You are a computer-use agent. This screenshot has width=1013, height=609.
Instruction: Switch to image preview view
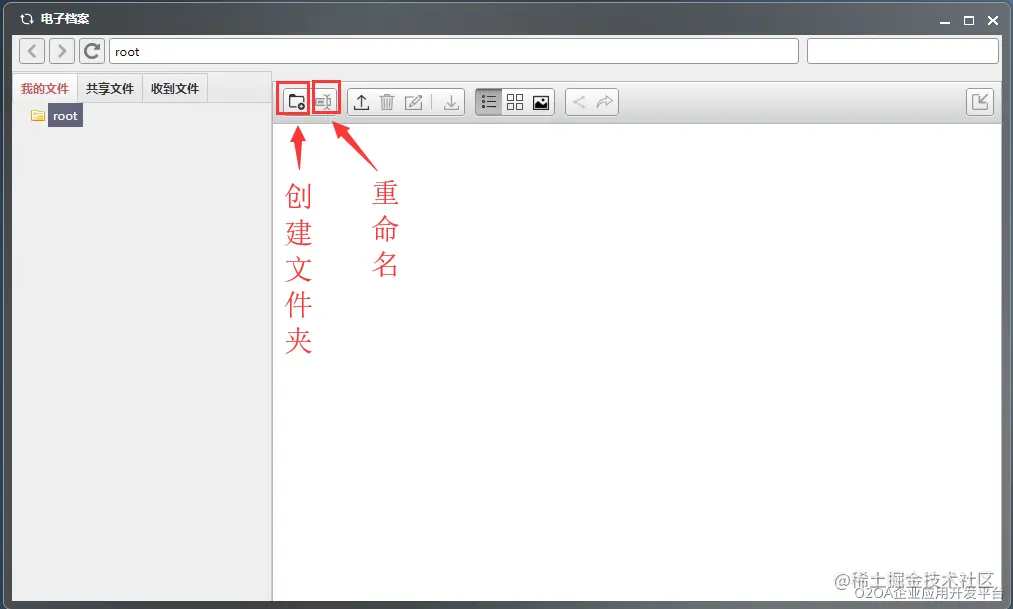pyautogui.click(x=541, y=102)
